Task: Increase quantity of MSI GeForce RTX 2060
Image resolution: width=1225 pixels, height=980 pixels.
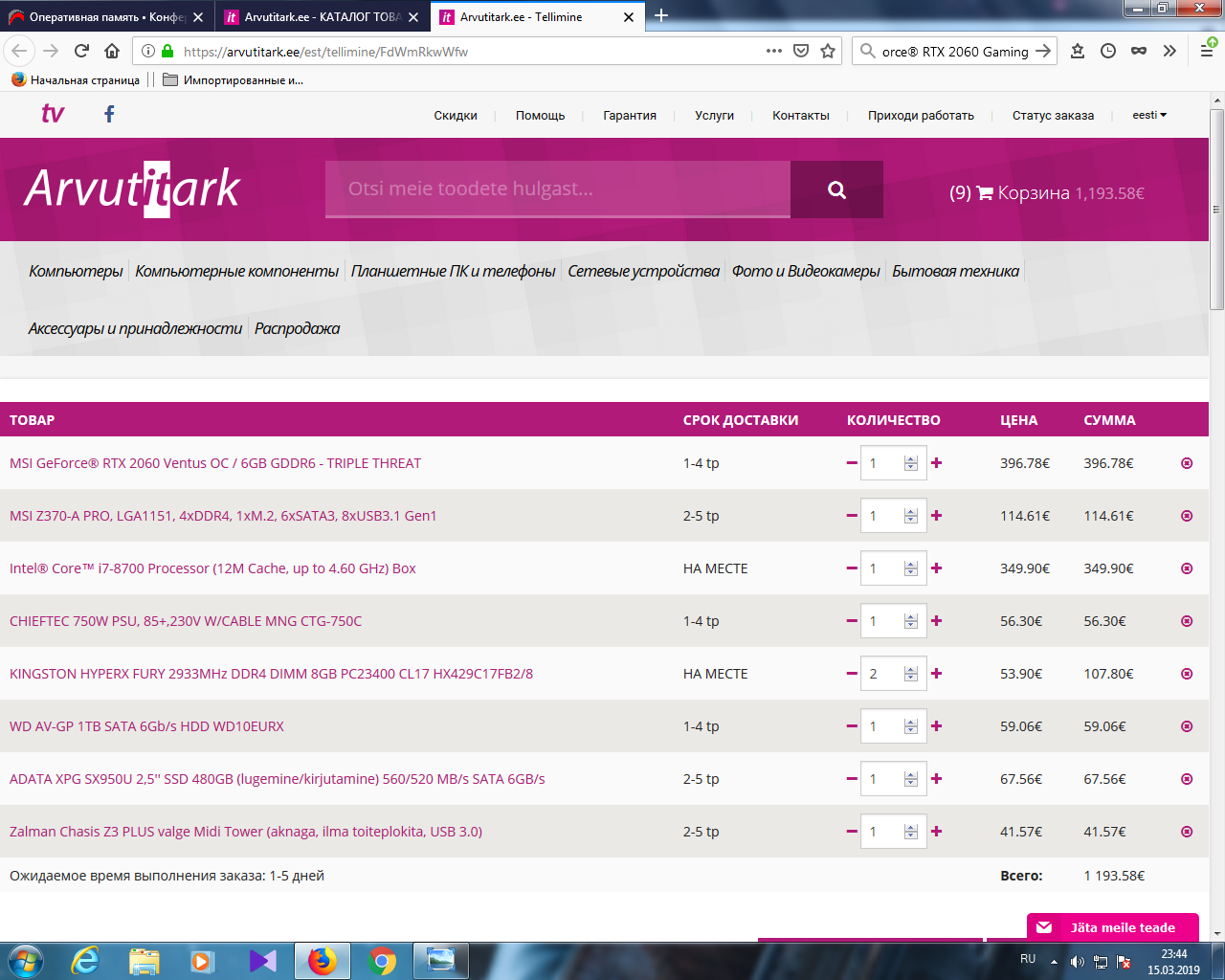Action: (x=936, y=463)
